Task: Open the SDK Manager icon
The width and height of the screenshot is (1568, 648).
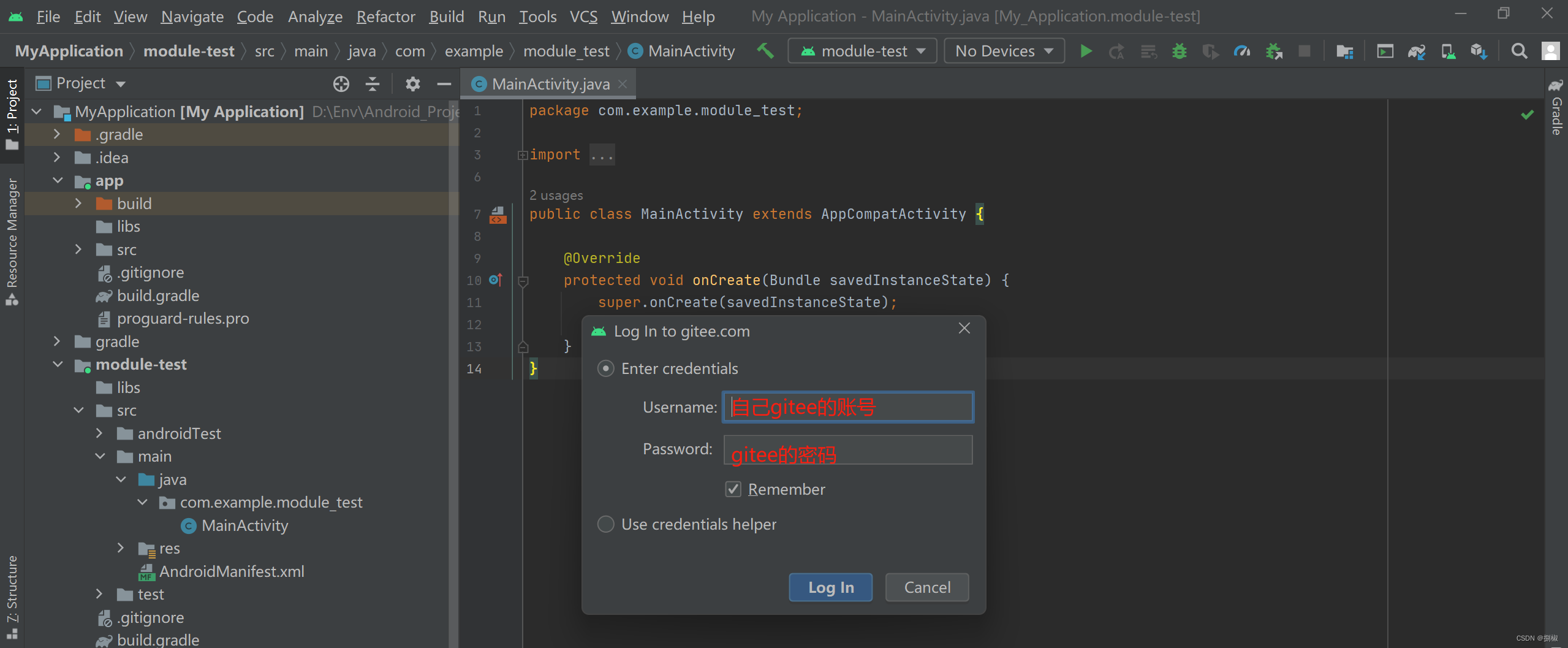Action: click(1479, 51)
